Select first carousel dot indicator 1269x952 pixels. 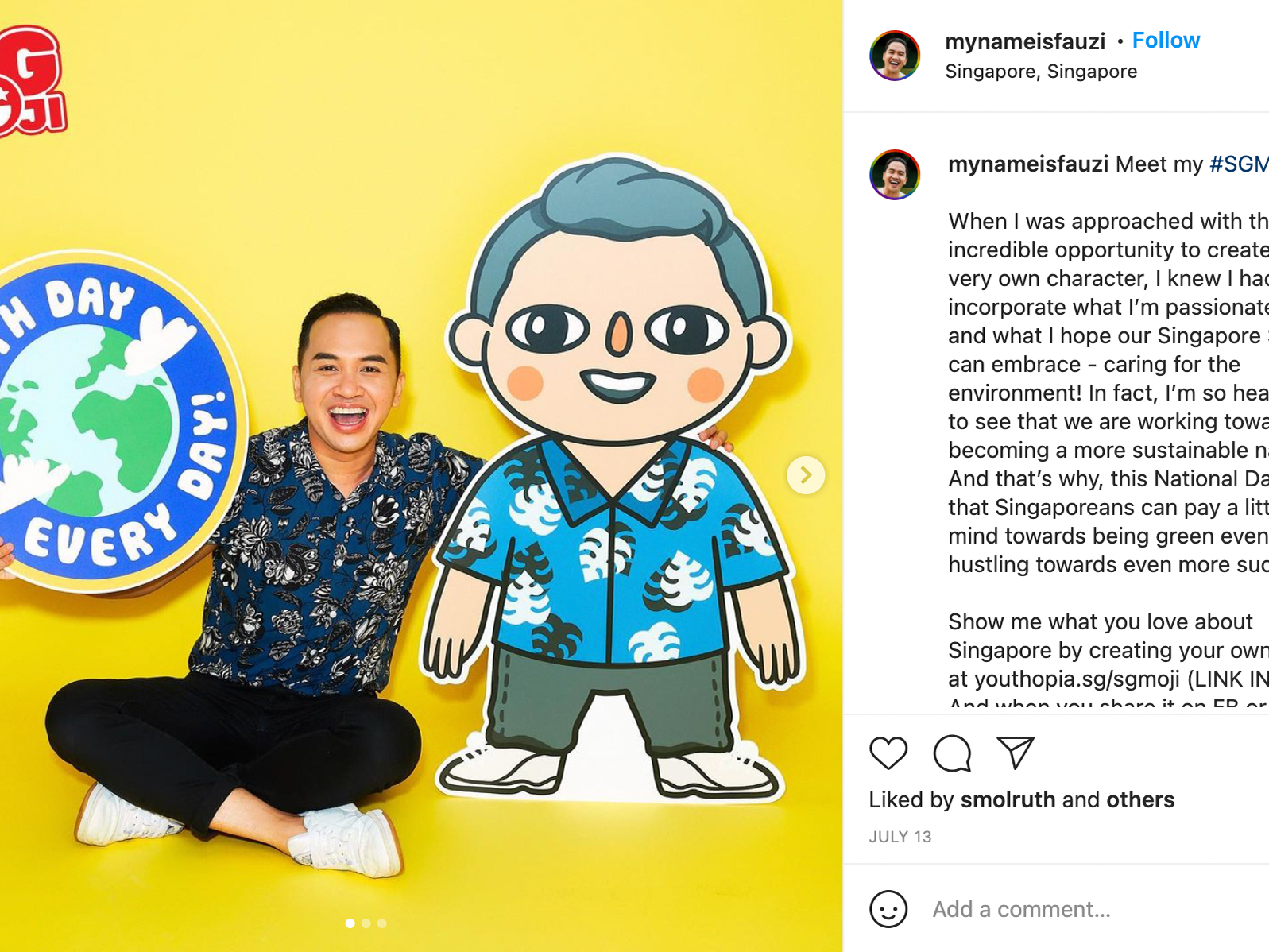click(x=350, y=923)
